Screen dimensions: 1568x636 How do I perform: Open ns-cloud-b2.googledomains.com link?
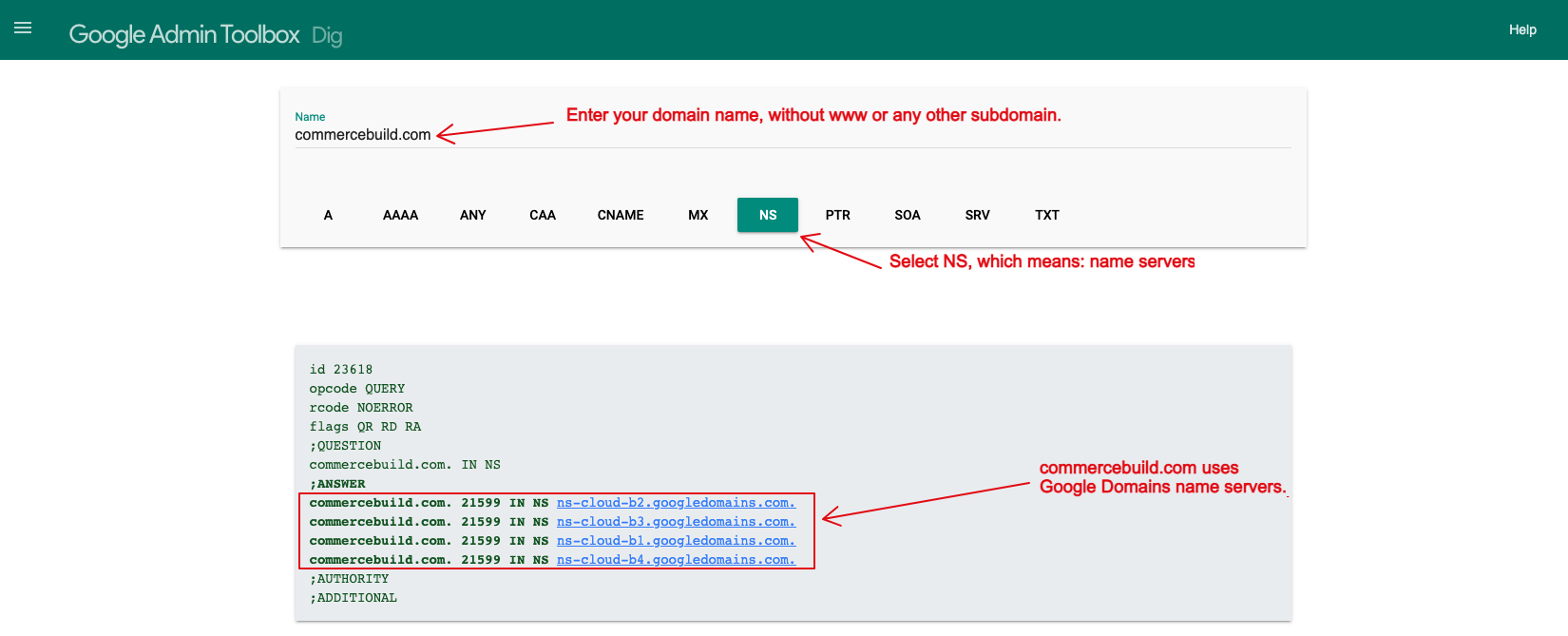coord(676,503)
